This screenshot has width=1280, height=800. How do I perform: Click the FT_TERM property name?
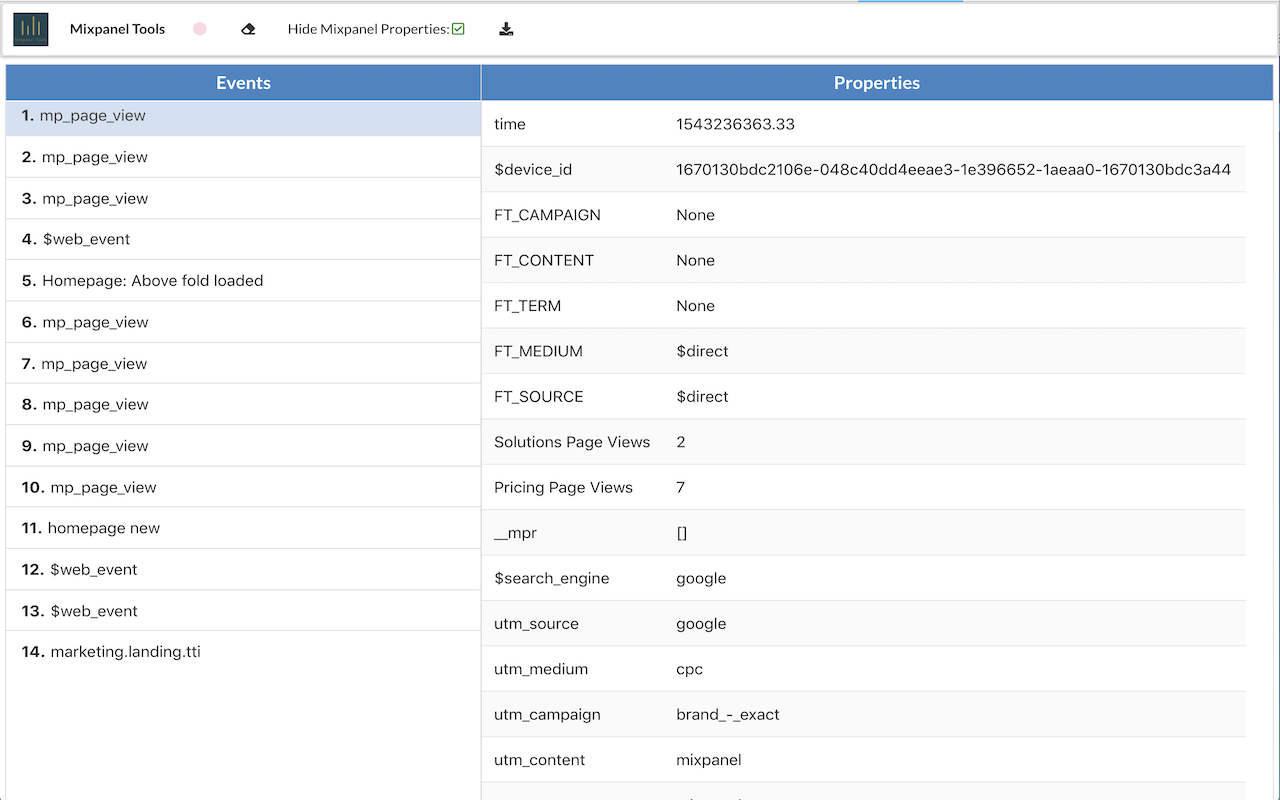point(527,306)
